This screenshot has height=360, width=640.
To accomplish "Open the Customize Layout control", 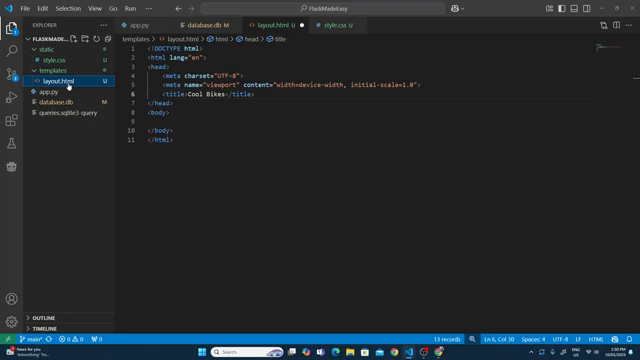I will [x=549, y=8].
